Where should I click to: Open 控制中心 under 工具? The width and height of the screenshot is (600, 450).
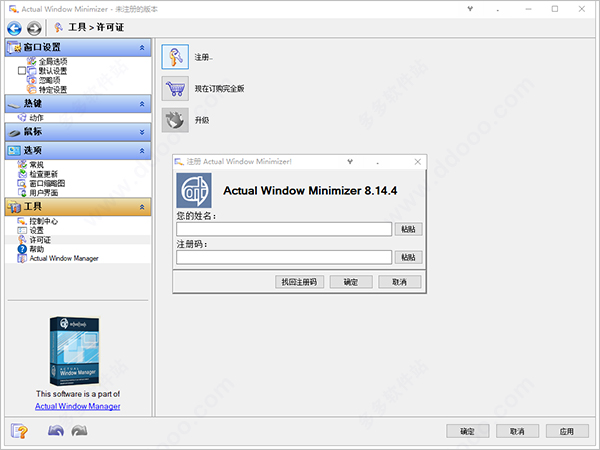pos(43,221)
